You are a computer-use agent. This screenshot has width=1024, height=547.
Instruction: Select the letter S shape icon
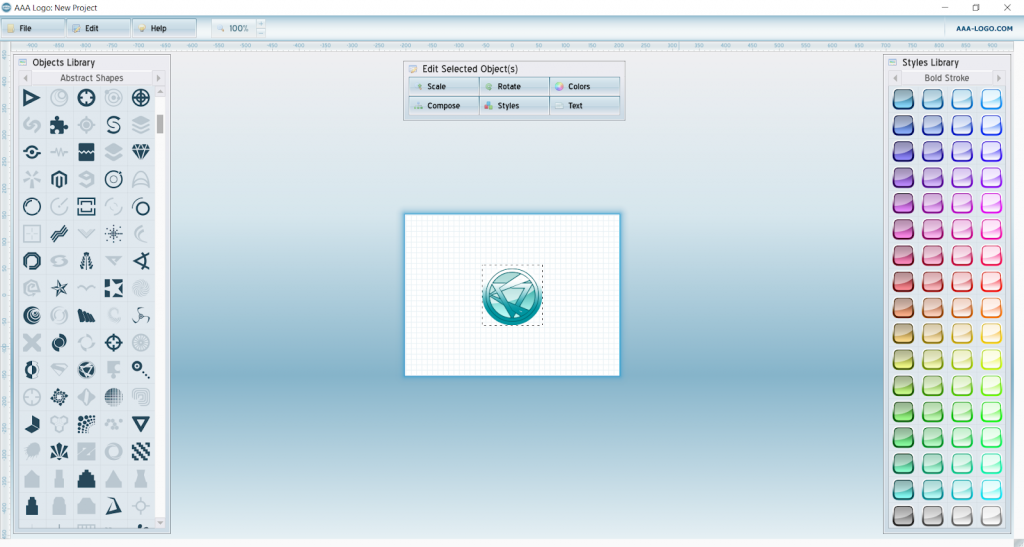coord(114,125)
